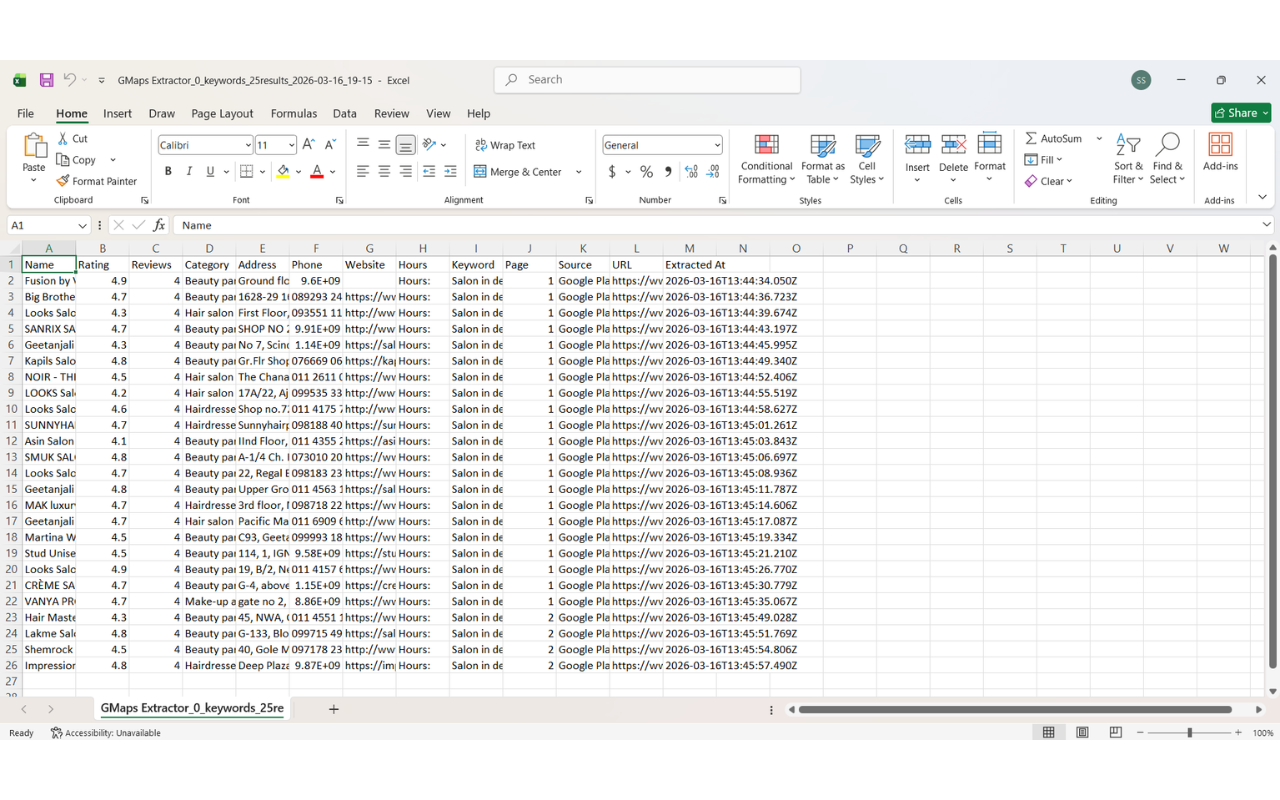
Task: Switch to the Insert tab
Action: click(117, 113)
